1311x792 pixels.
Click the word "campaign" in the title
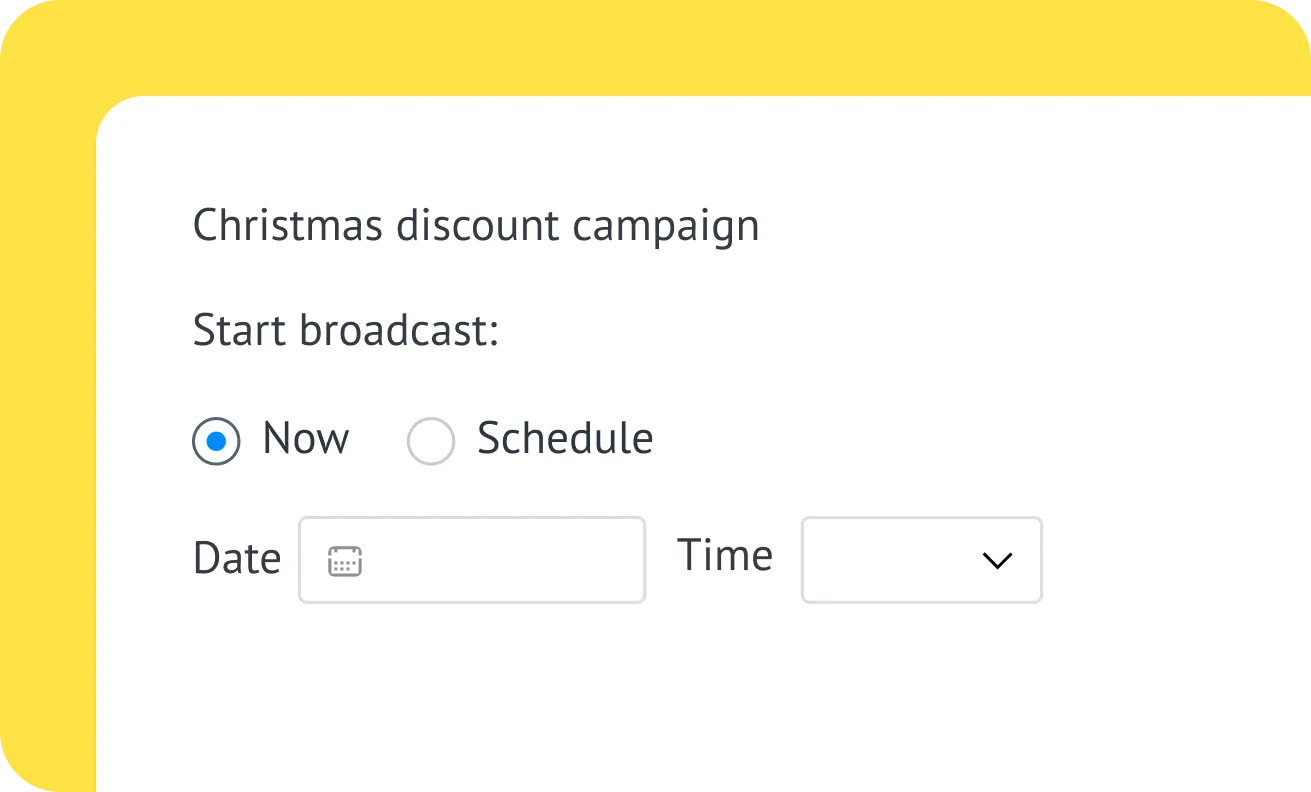click(x=666, y=227)
